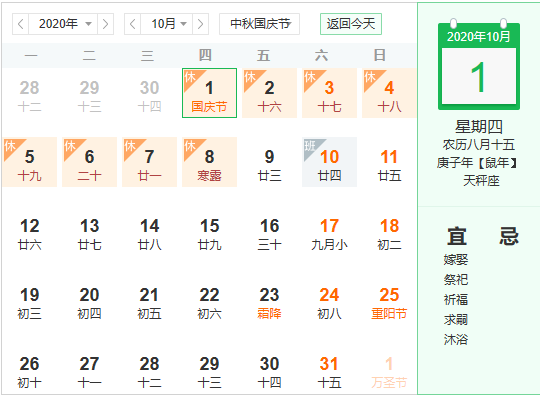
Task: Click the 沐浴 entry under 宜
Action: tap(456, 339)
